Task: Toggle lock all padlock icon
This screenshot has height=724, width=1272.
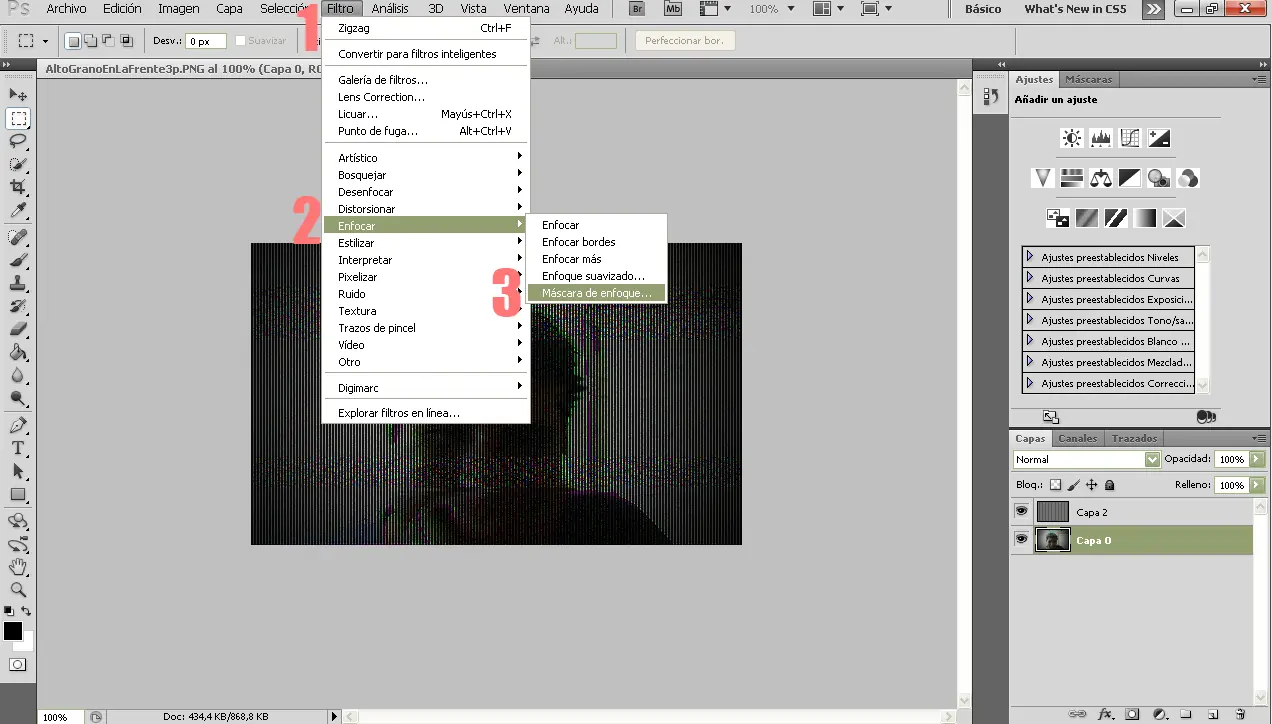Action: (x=1109, y=485)
